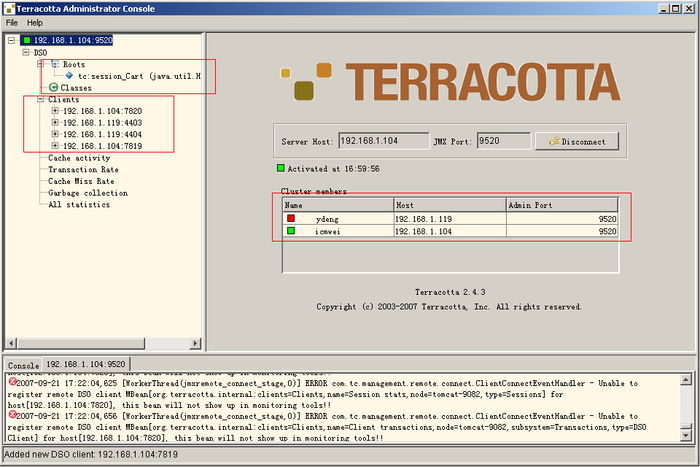
Task: Click the log scroll up arrow
Action: tap(686, 380)
